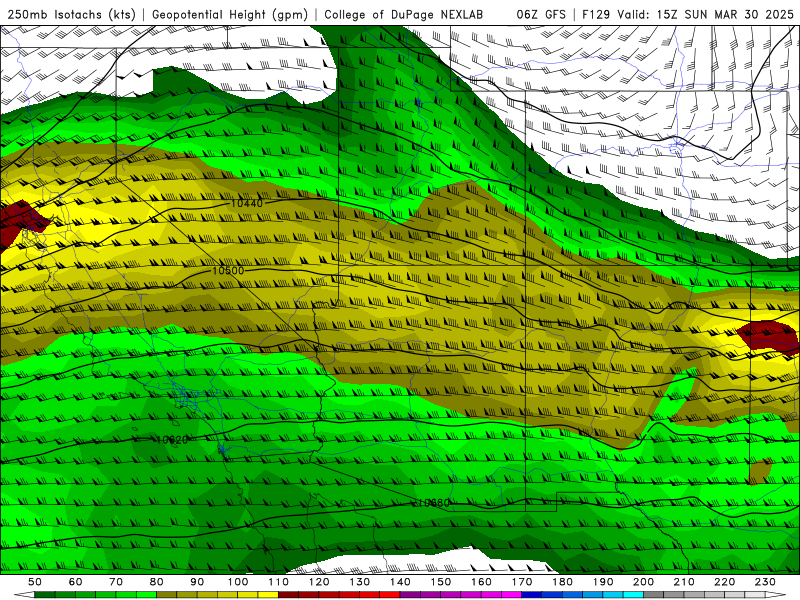This screenshot has height=600, width=800.
Task: Click the legend value 140
Action: [400, 582]
